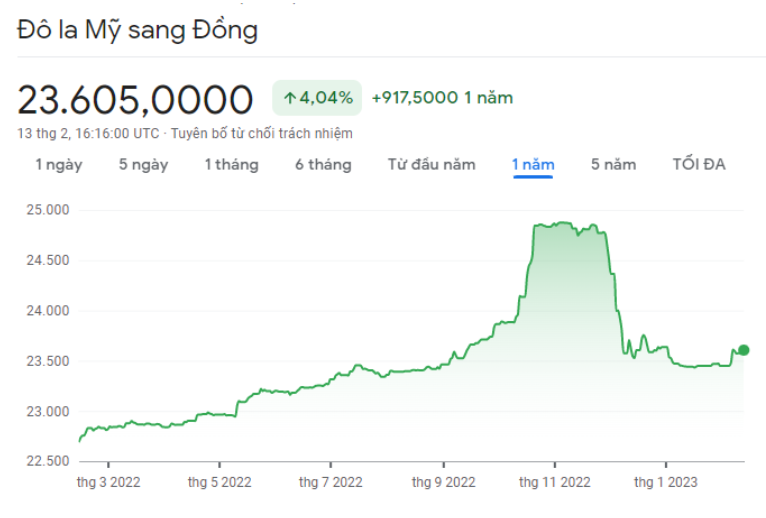Click the 4,04% change badge
The width and height of the screenshot is (766, 518).
tap(317, 98)
